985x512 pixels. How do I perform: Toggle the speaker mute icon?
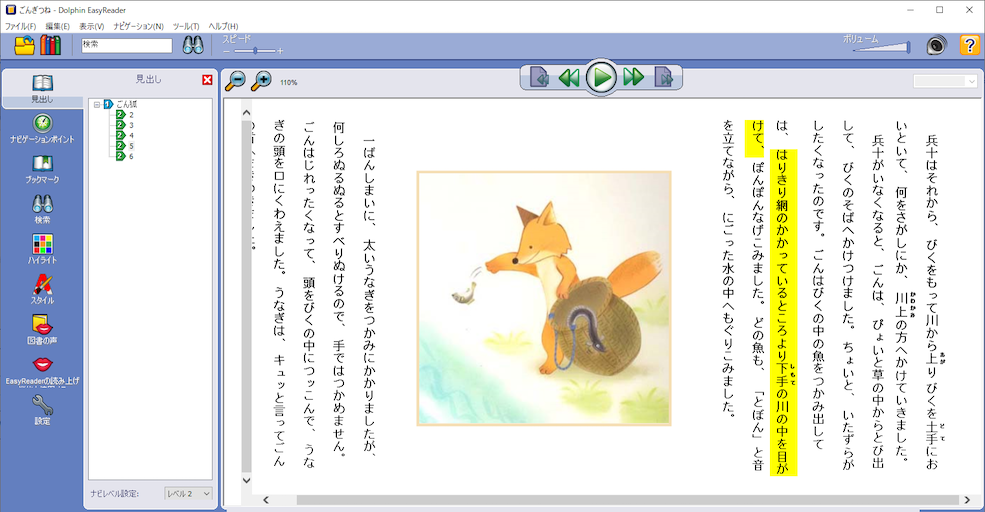(936, 45)
